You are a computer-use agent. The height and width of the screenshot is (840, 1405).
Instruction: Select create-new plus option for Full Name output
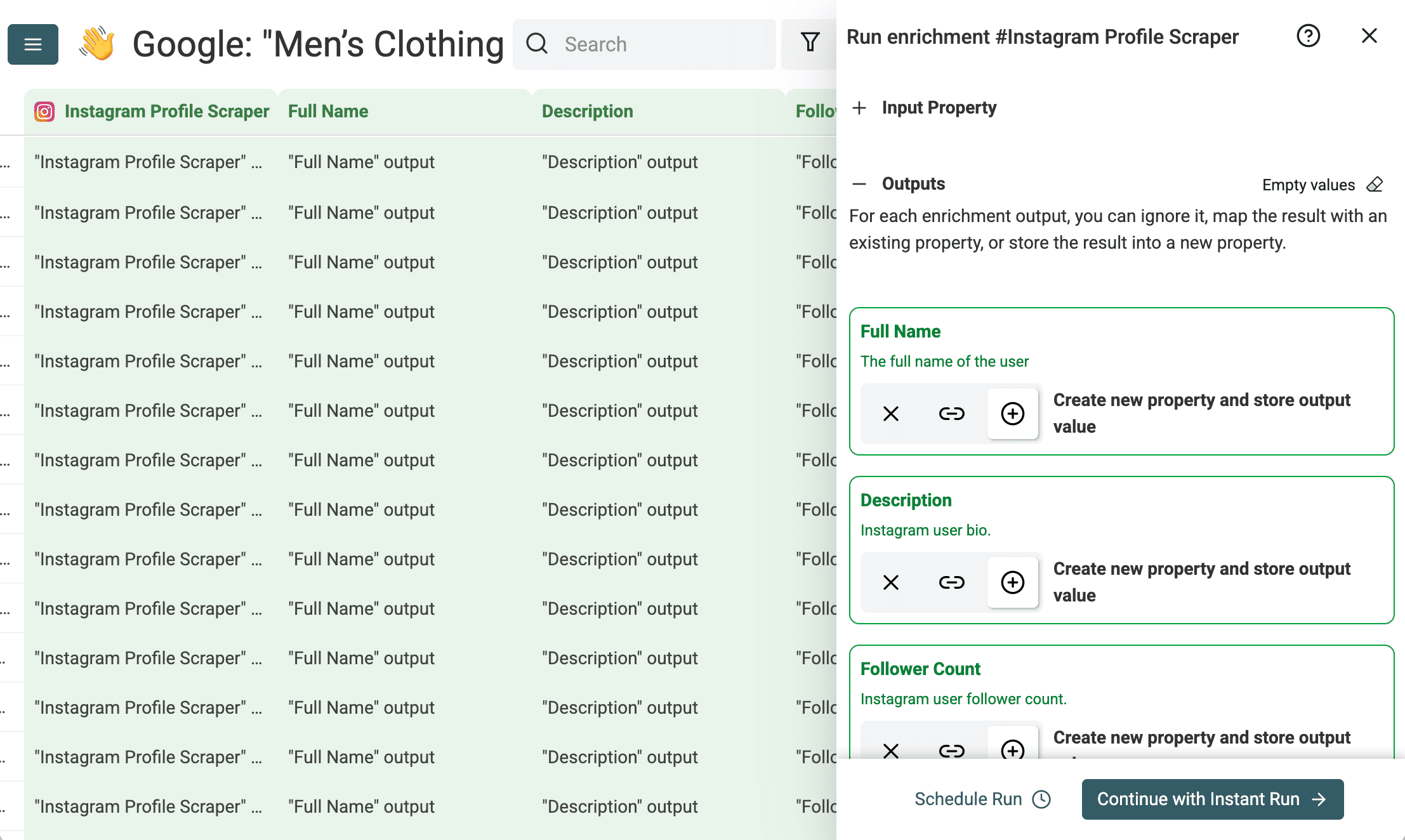[1012, 414]
